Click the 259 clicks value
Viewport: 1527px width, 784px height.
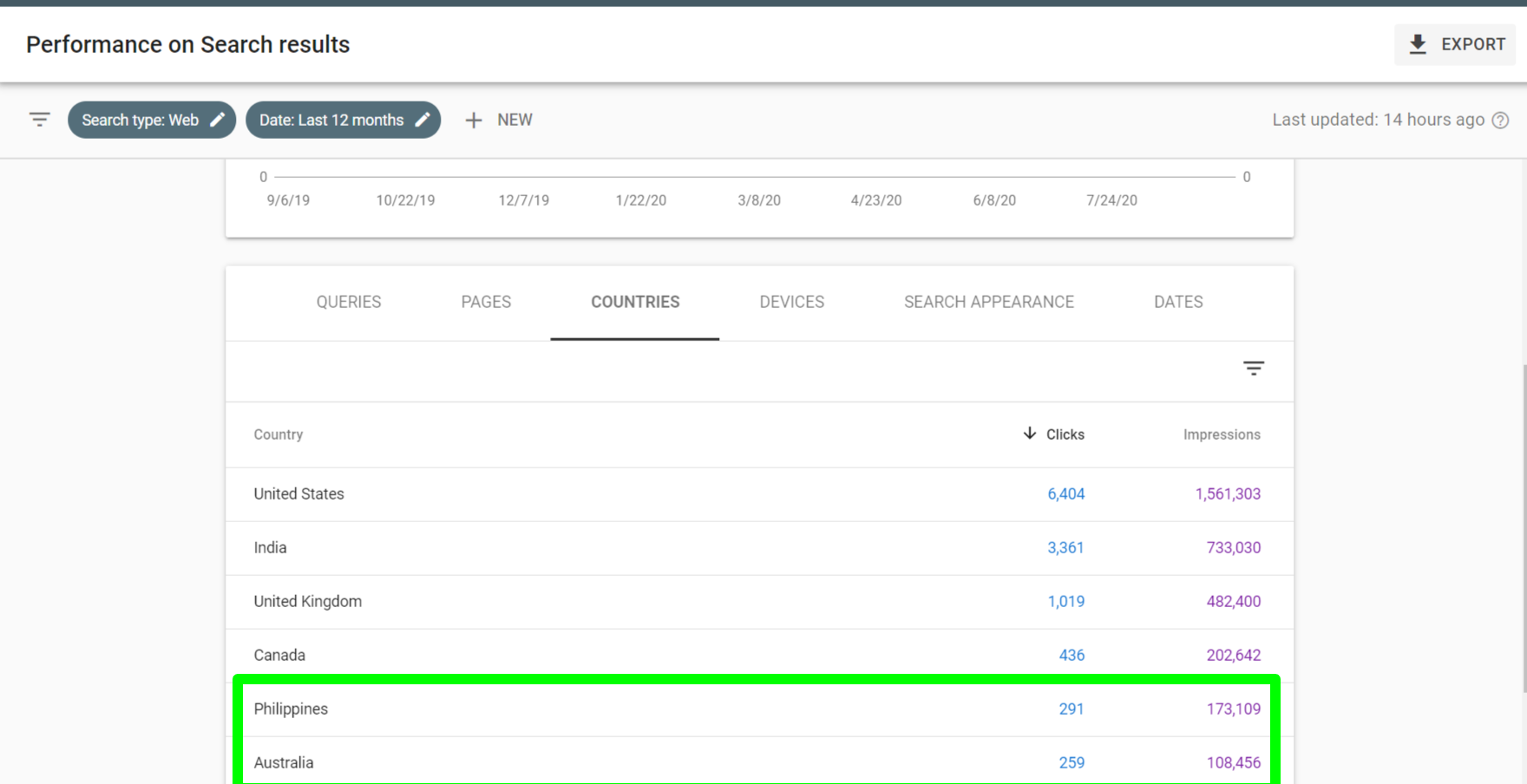(1072, 763)
